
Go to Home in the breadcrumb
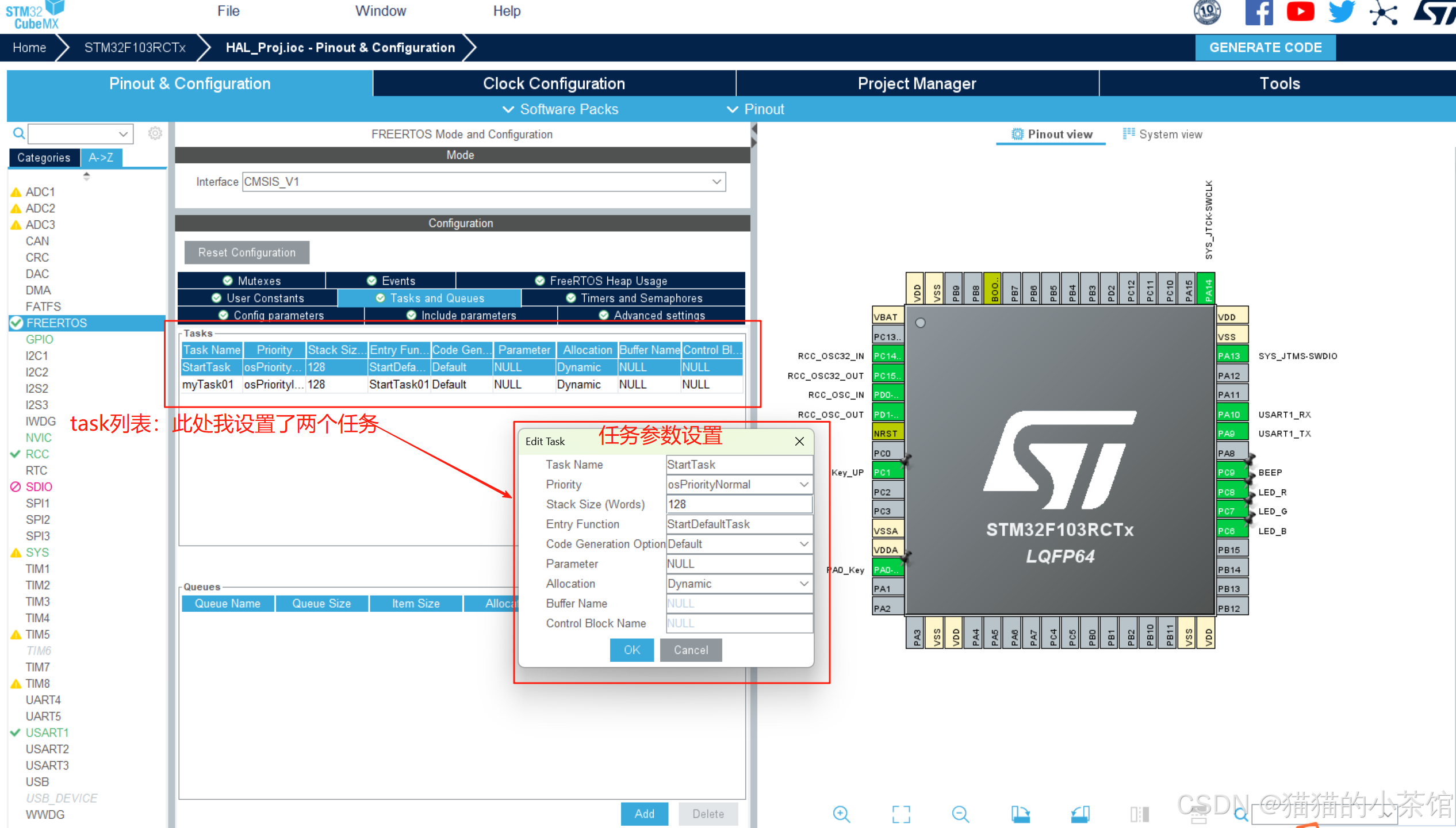point(29,48)
